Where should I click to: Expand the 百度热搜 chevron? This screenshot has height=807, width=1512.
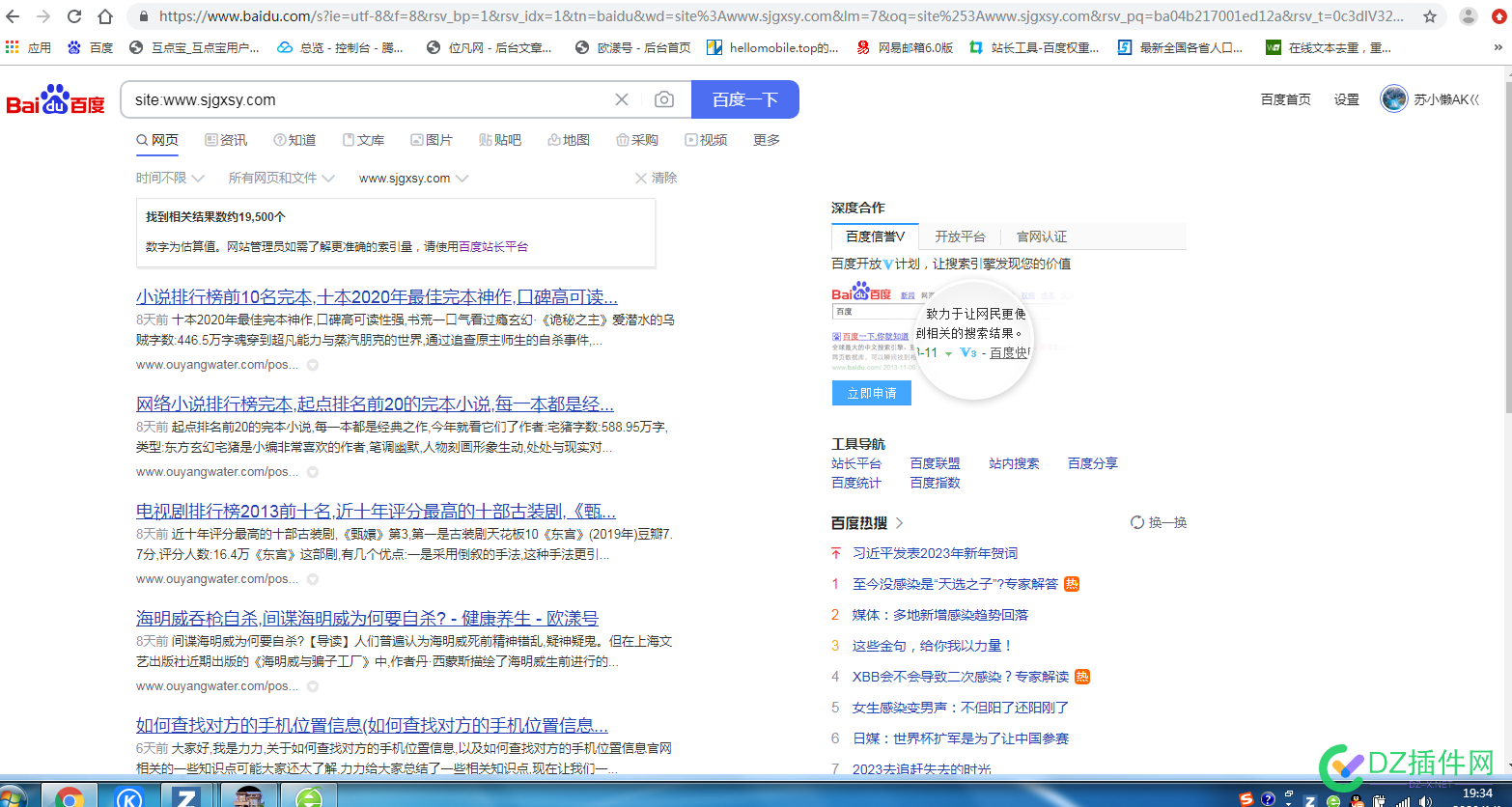pos(900,522)
